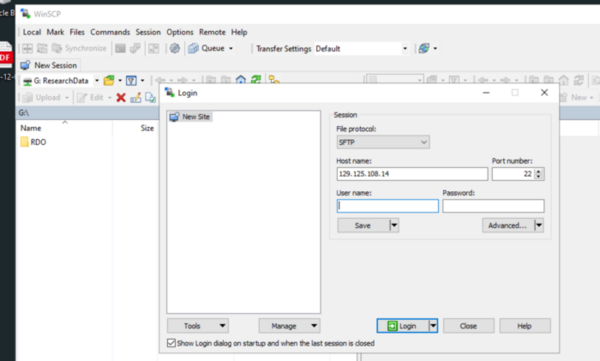600x361 pixels.
Task: Toggle Show Login dialog on startup checkbox
Action: coord(171,343)
